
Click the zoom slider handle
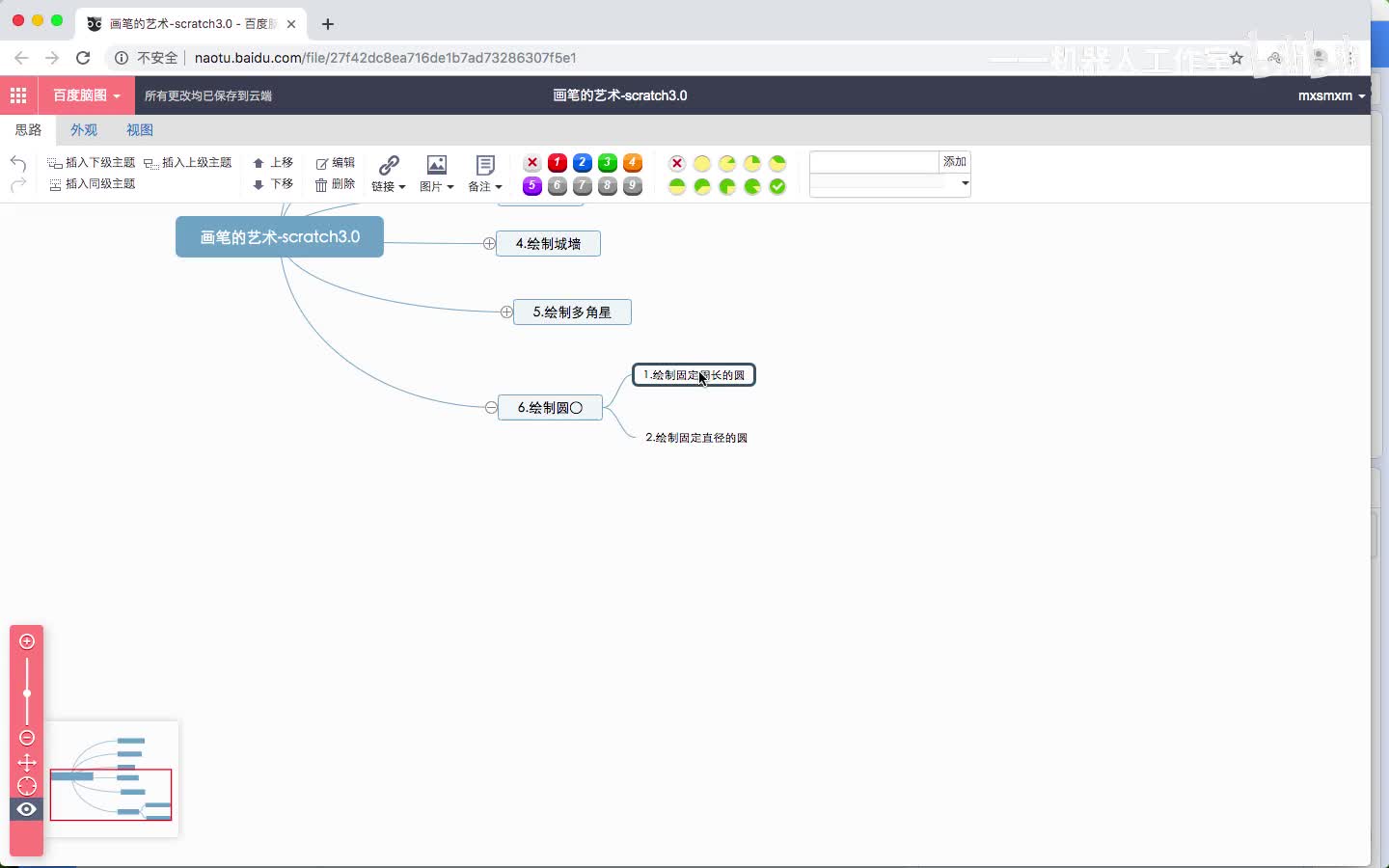point(27,693)
